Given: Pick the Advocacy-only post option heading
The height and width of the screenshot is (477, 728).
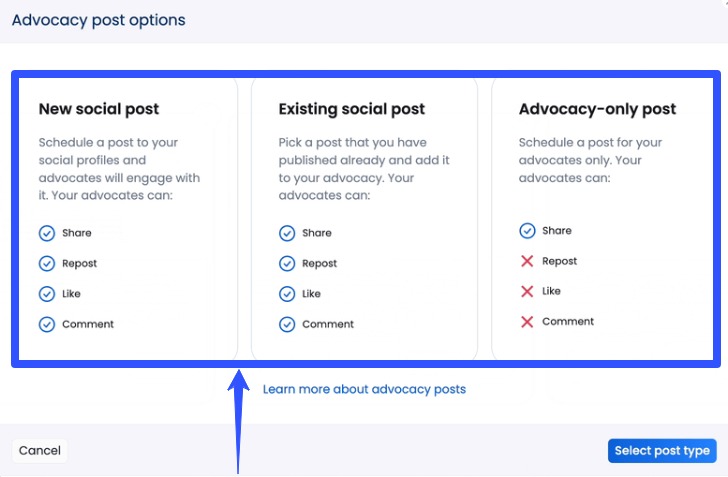Looking at the screenshot, I should (x=597, y=109).
